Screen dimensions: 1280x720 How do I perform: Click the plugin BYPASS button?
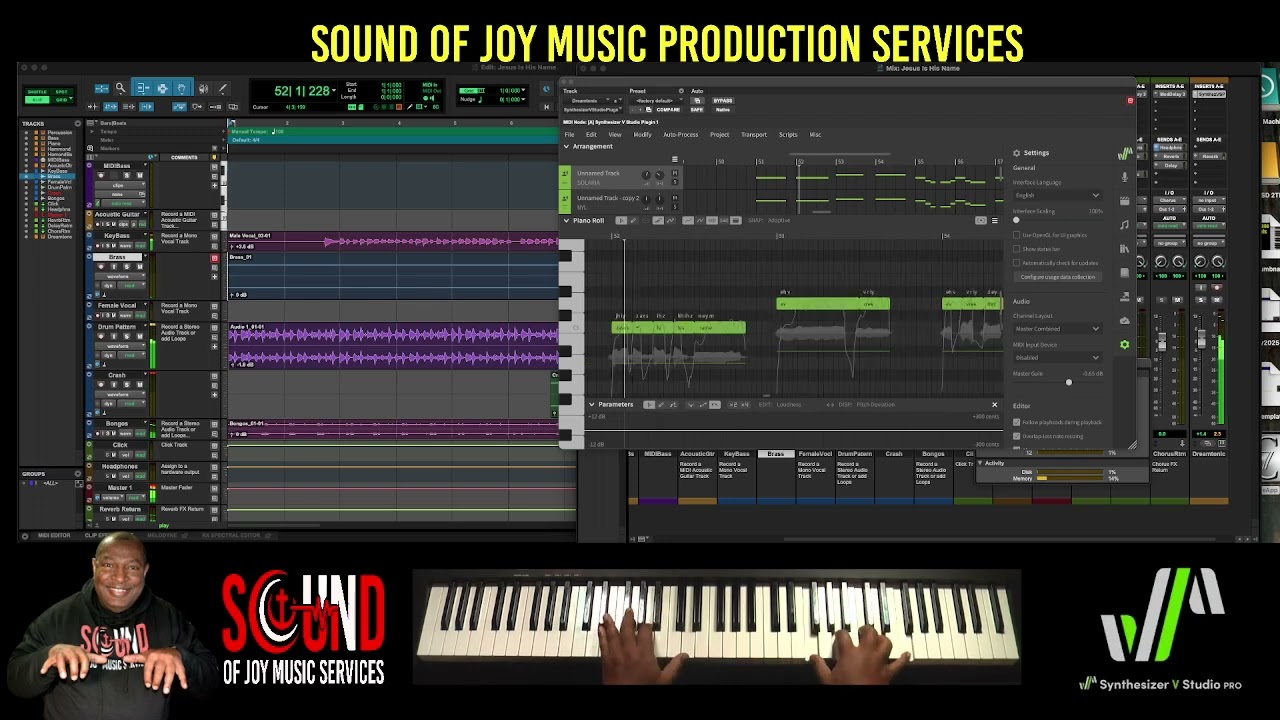[x=723, y=101]
